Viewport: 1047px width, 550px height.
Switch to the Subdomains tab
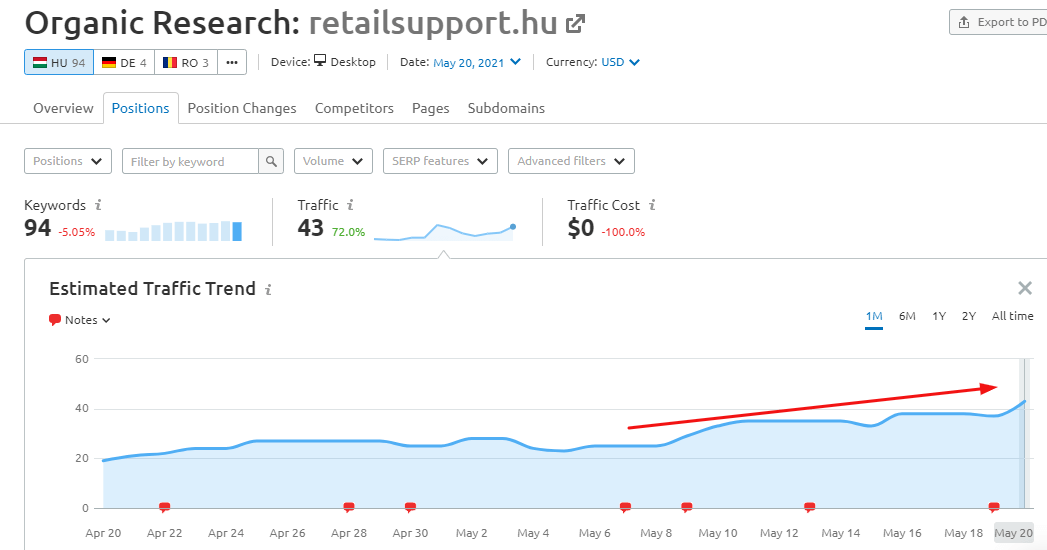tap(506, 108)
